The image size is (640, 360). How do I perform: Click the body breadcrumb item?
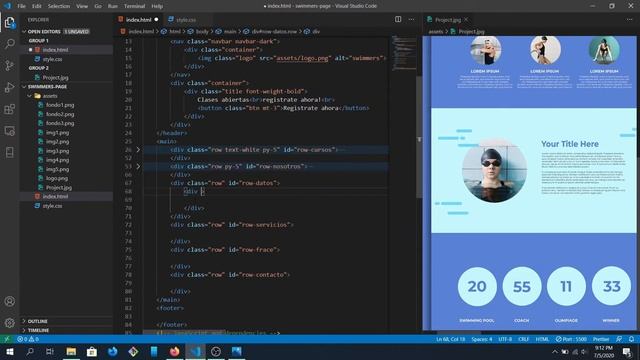pyautogui.click(x=202, y=31)
